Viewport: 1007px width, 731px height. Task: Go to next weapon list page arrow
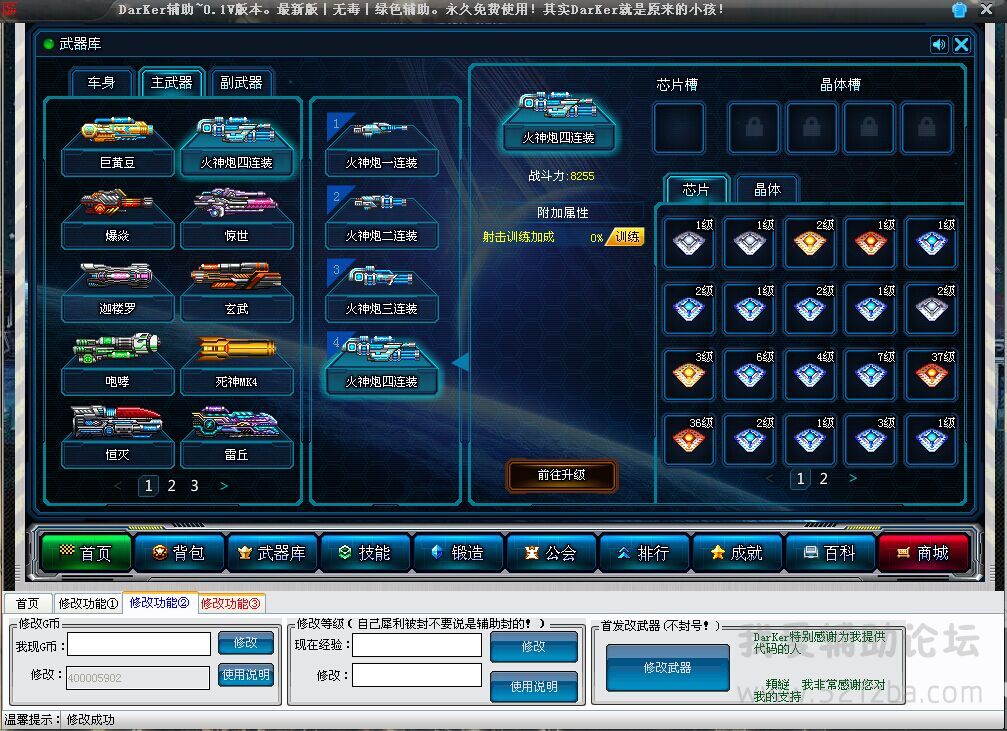pos(224,486)
